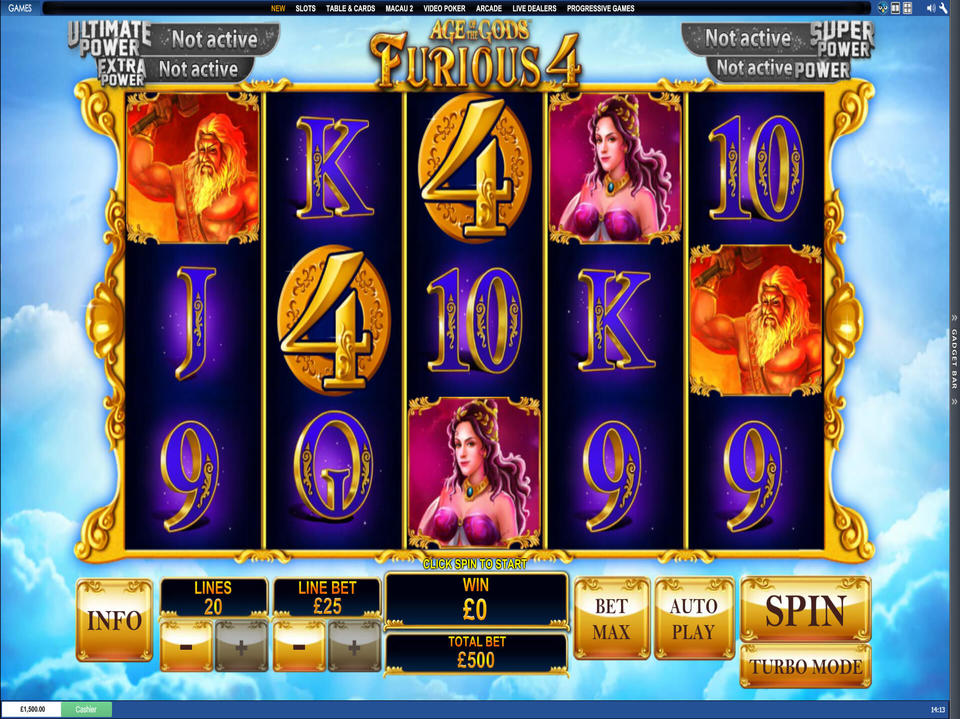
Task: Open the Cashier link
Action: [86, 709]
